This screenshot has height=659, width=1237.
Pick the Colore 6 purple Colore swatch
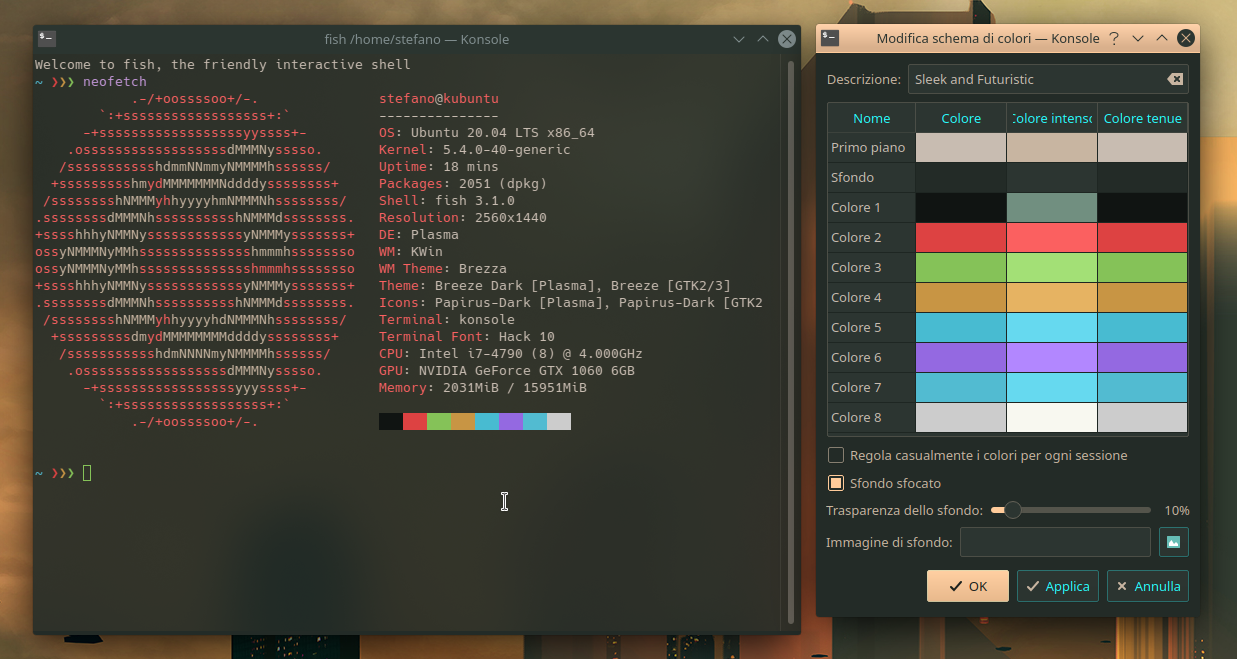coord(961,357)
